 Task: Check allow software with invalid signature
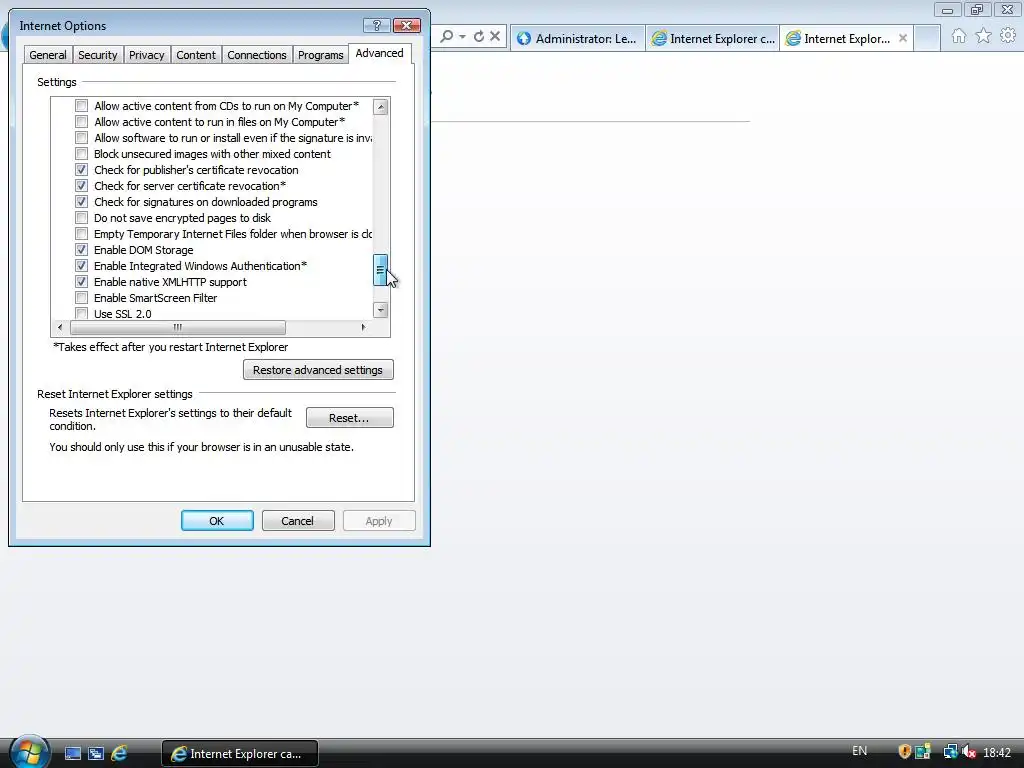point(81,138)
